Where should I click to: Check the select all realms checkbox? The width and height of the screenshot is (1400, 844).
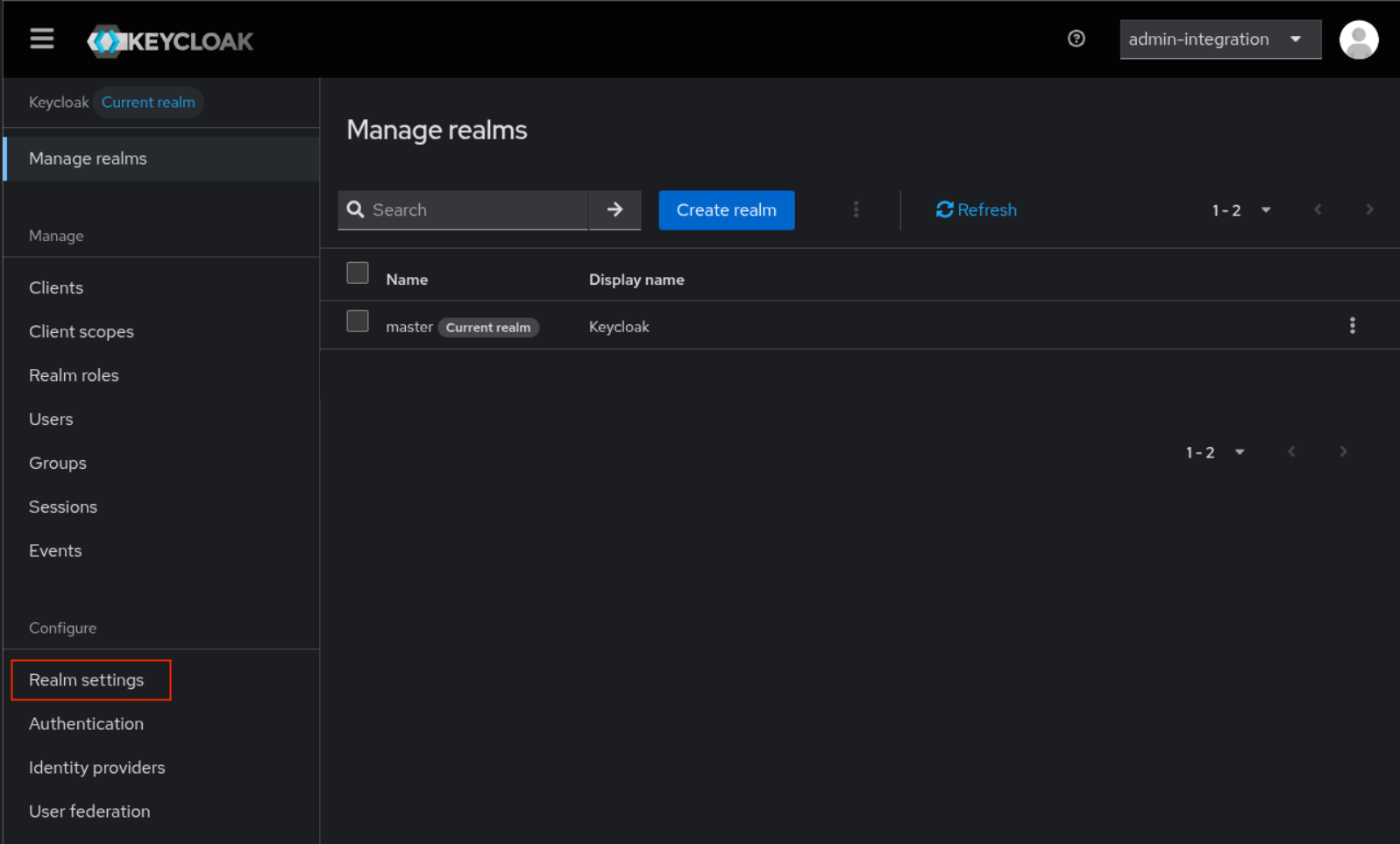pyautogui.click(x=358, y=273)
